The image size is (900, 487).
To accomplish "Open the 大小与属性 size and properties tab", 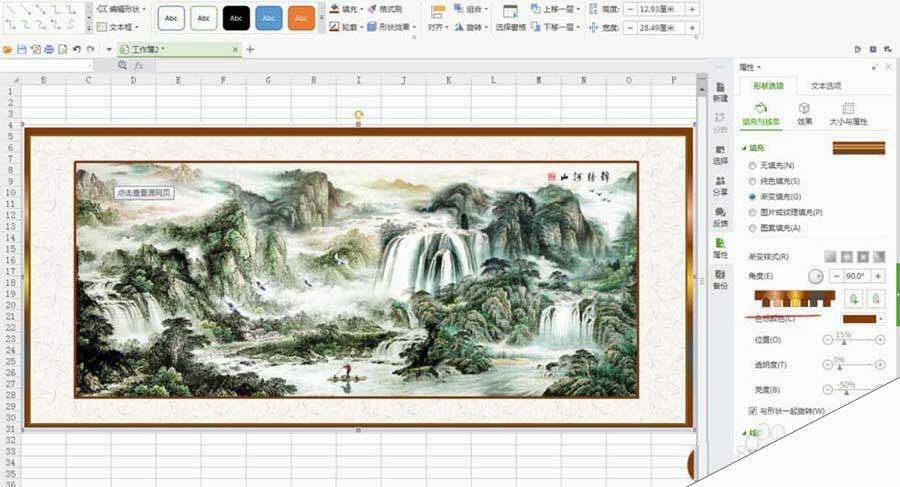I will click(848, 115).
